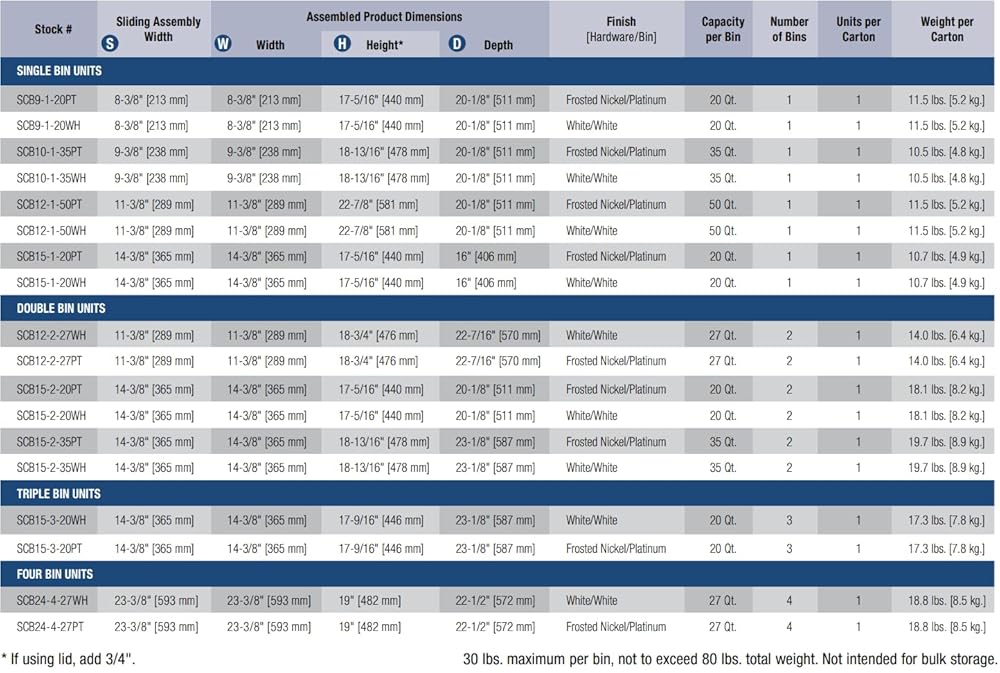Click the Units per Carton header
This screenshot has height=673, width=1000.
point(857,29)
